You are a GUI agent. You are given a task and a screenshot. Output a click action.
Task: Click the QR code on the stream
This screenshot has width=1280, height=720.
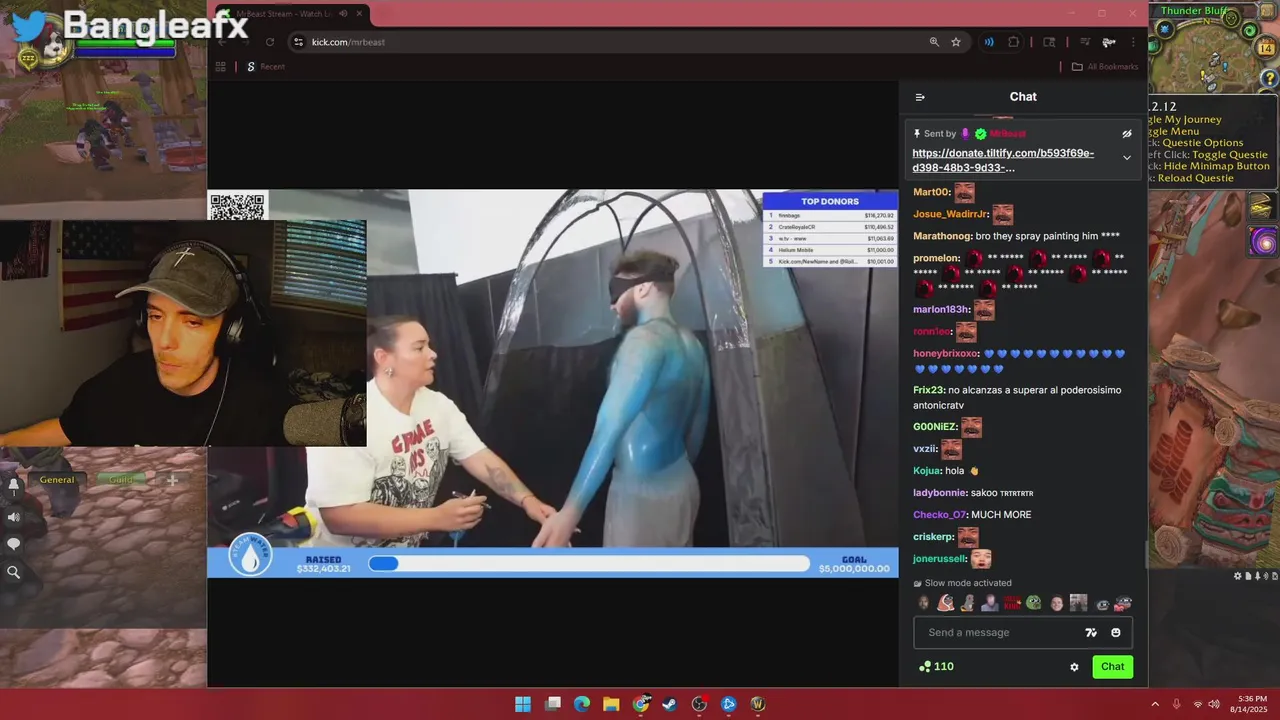point(238,207)
